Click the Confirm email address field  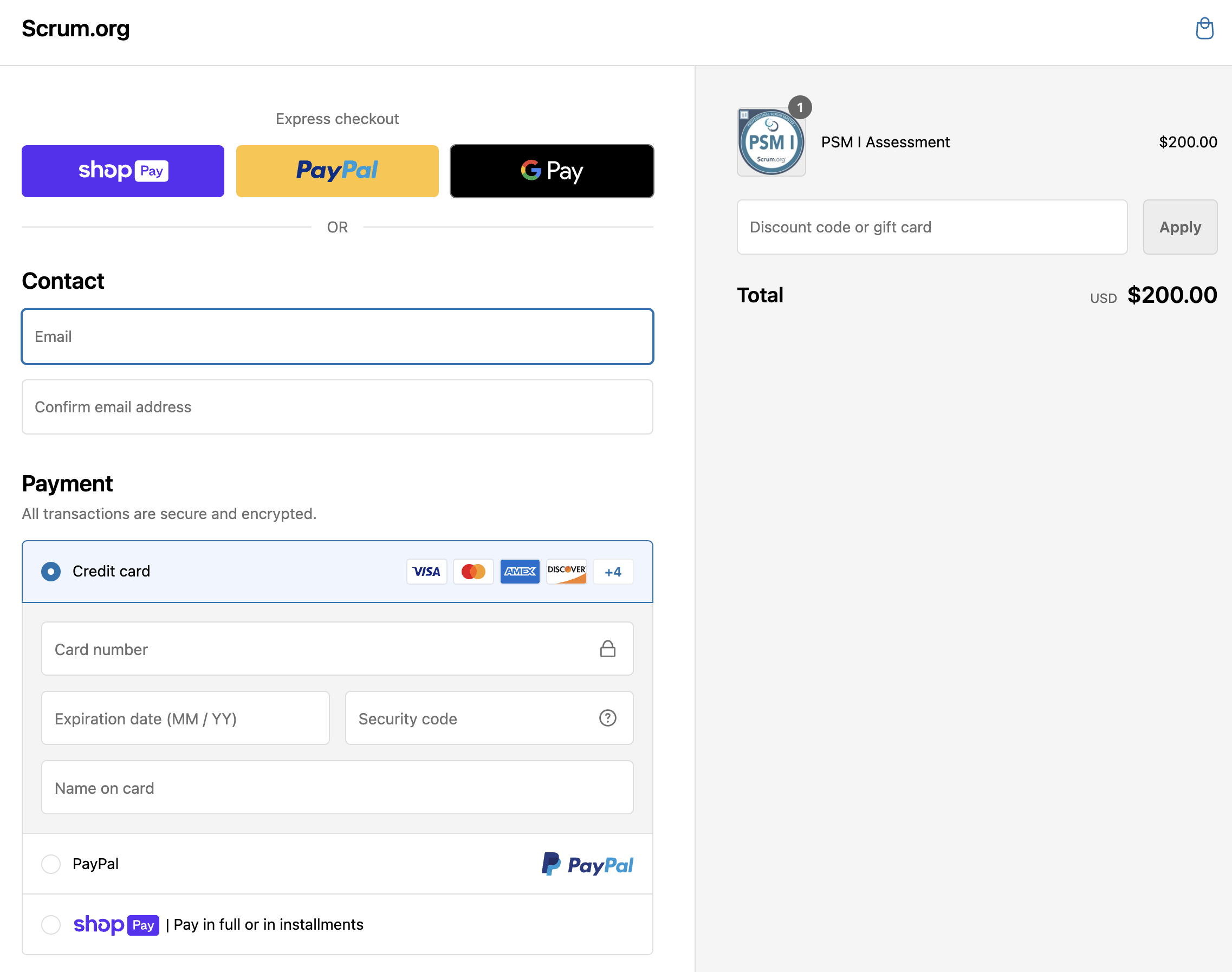pos(337,407)
